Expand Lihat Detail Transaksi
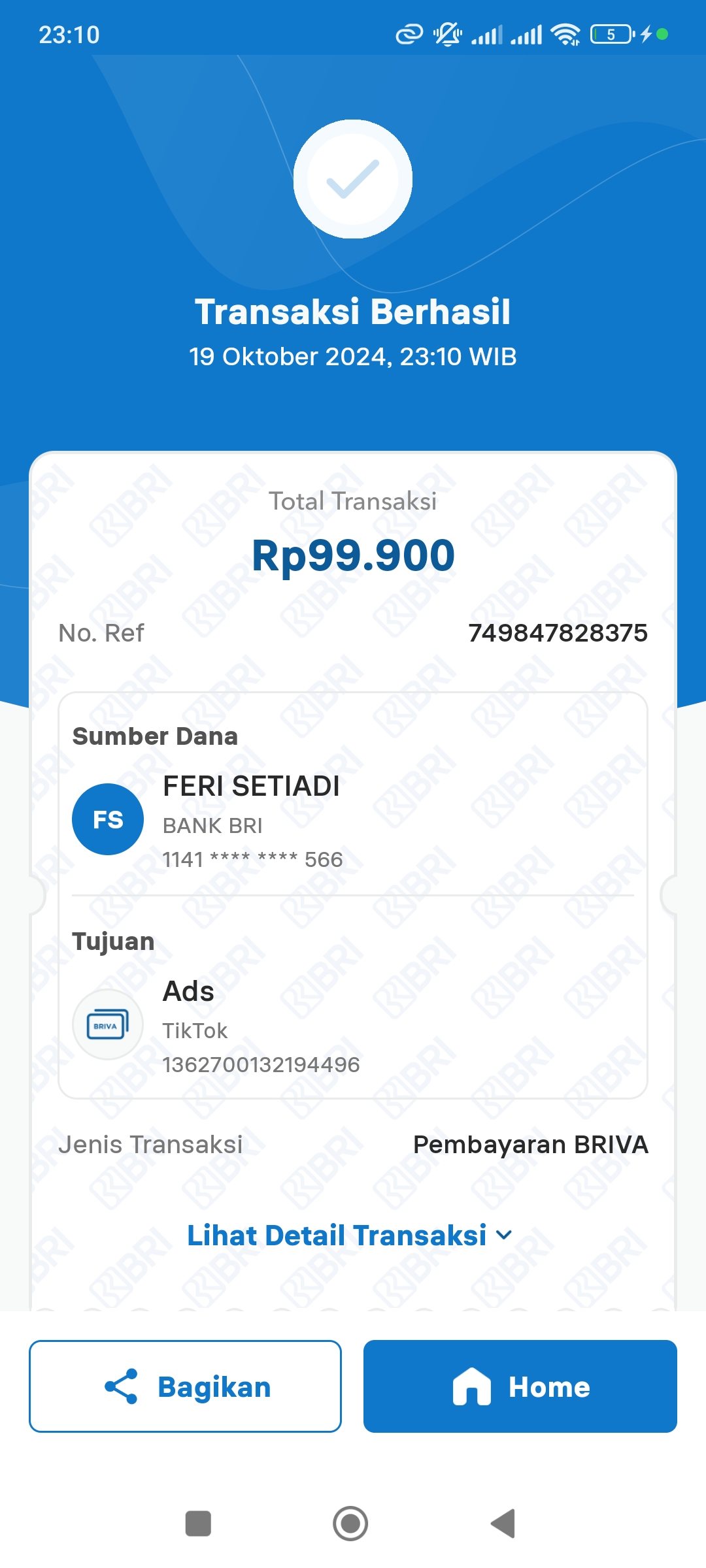 [x=337, y=1235]
